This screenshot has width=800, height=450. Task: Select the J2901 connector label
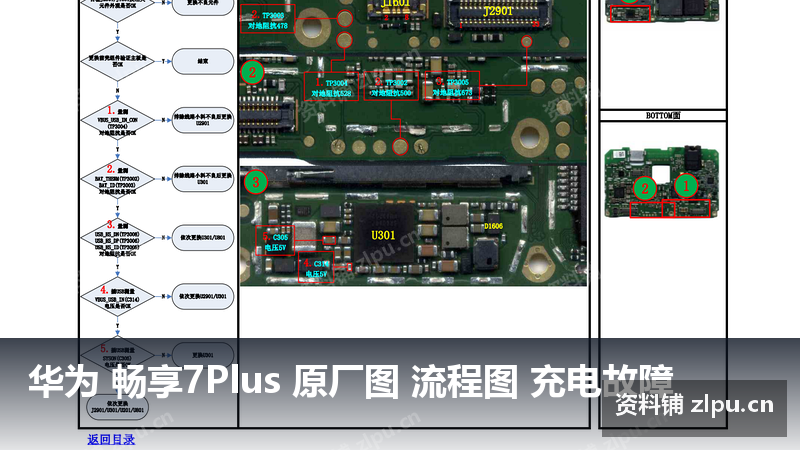click(498, 11)
